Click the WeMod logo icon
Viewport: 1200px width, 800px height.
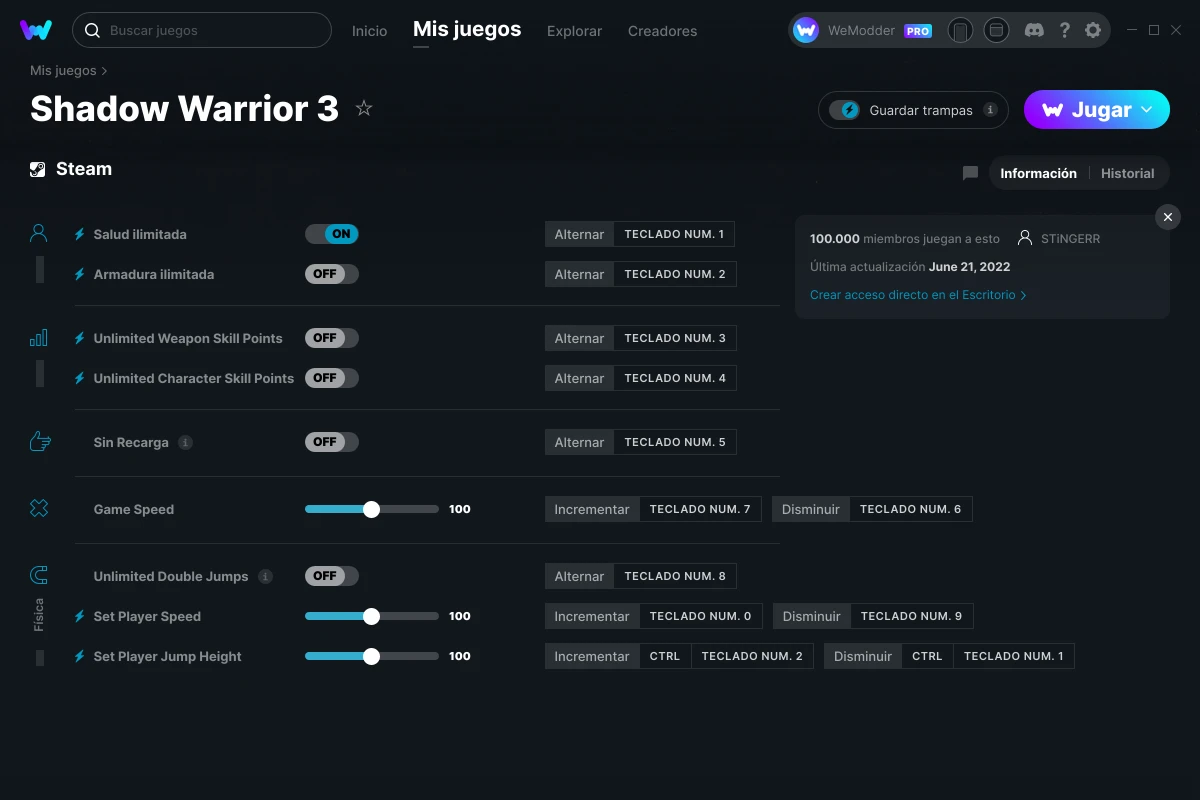36,30
